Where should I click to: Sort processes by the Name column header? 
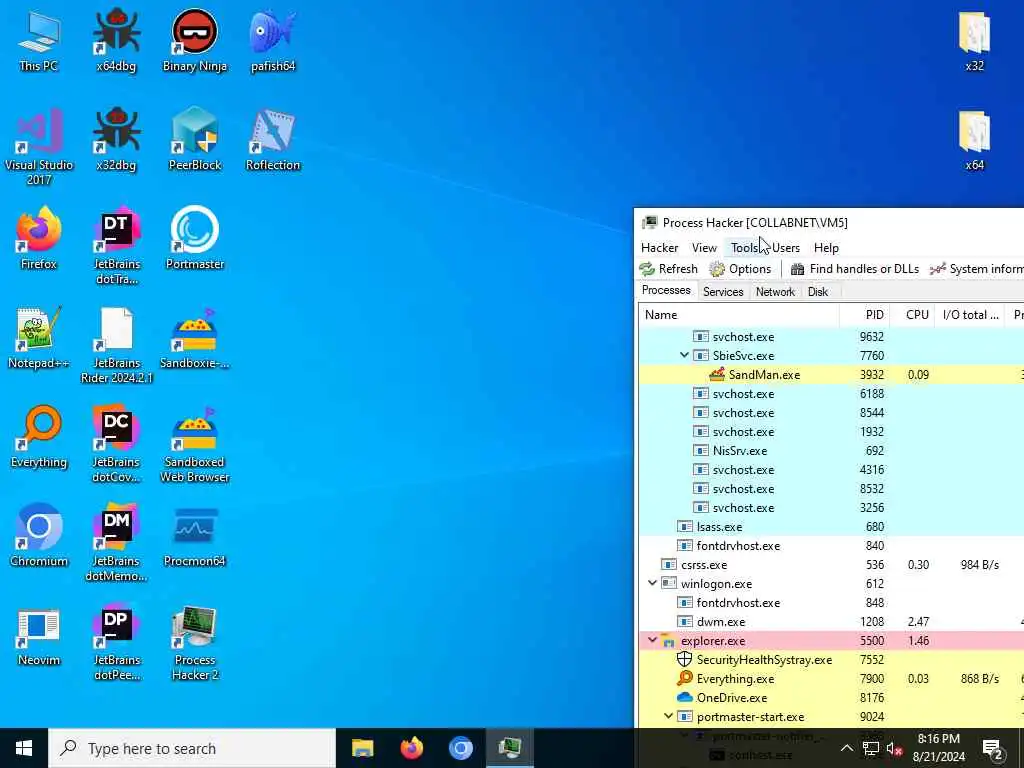739,315
